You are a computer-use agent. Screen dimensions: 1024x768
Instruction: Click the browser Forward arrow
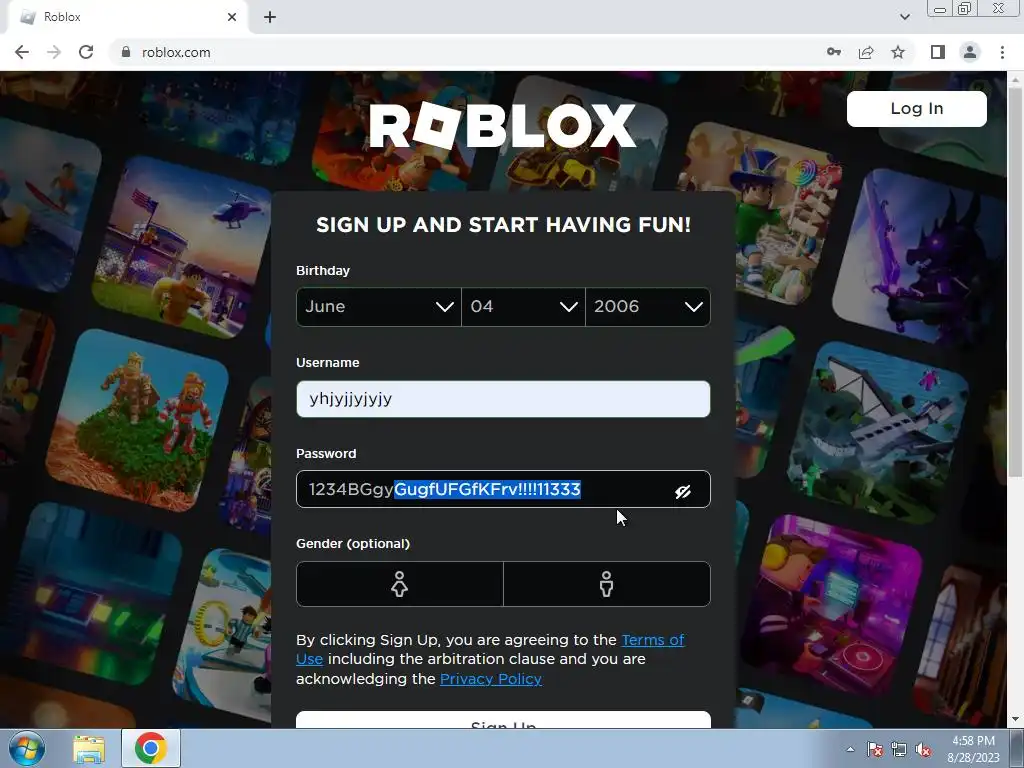tap(54, 52)
